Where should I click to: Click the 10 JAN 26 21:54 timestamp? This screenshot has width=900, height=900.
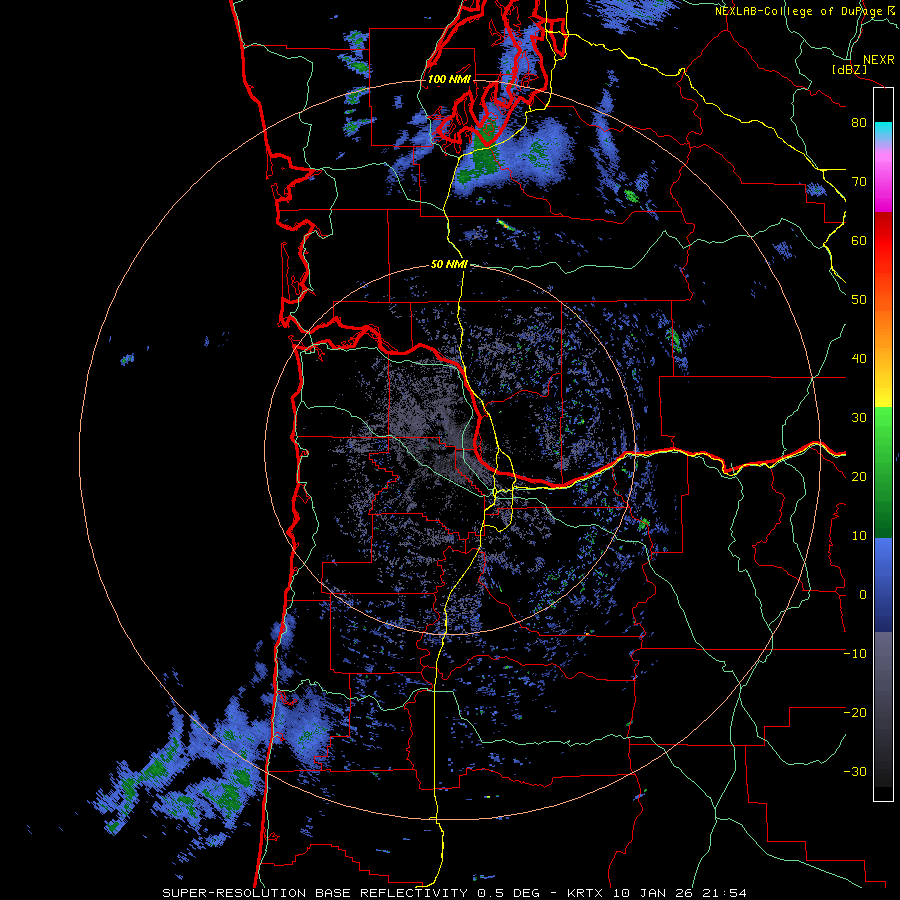[680, 893]
